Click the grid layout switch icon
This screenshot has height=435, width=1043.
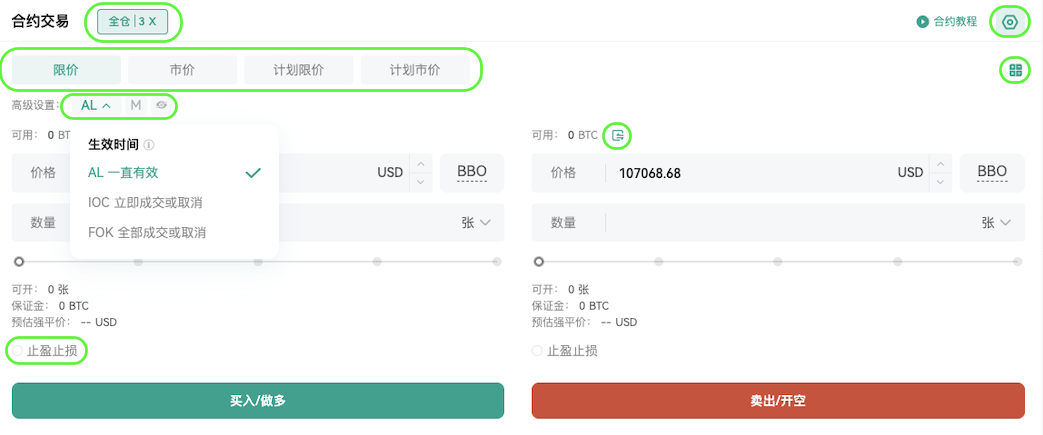click(1015, 70)
